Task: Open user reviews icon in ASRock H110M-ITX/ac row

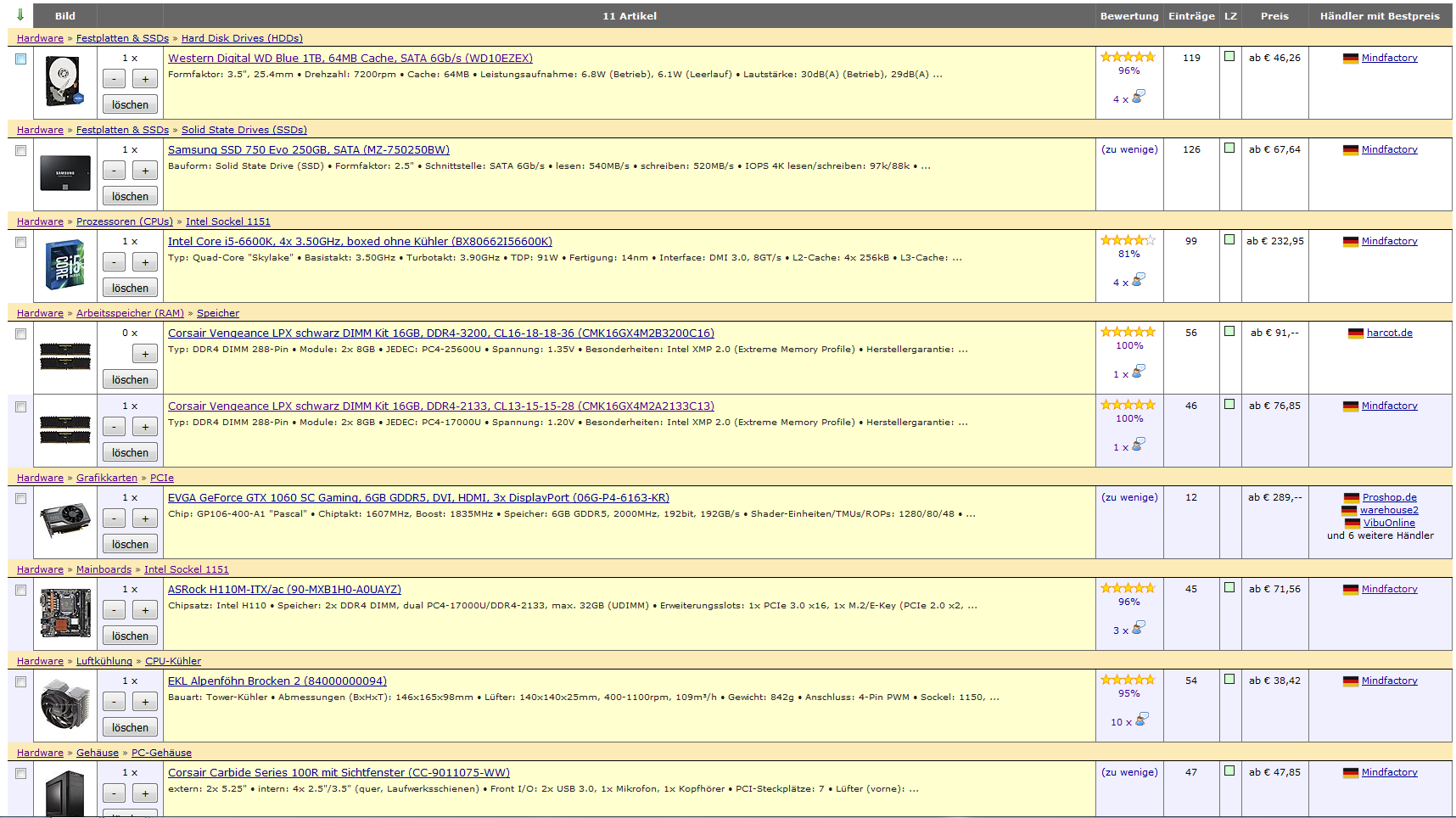Action: click(1139, 628)
